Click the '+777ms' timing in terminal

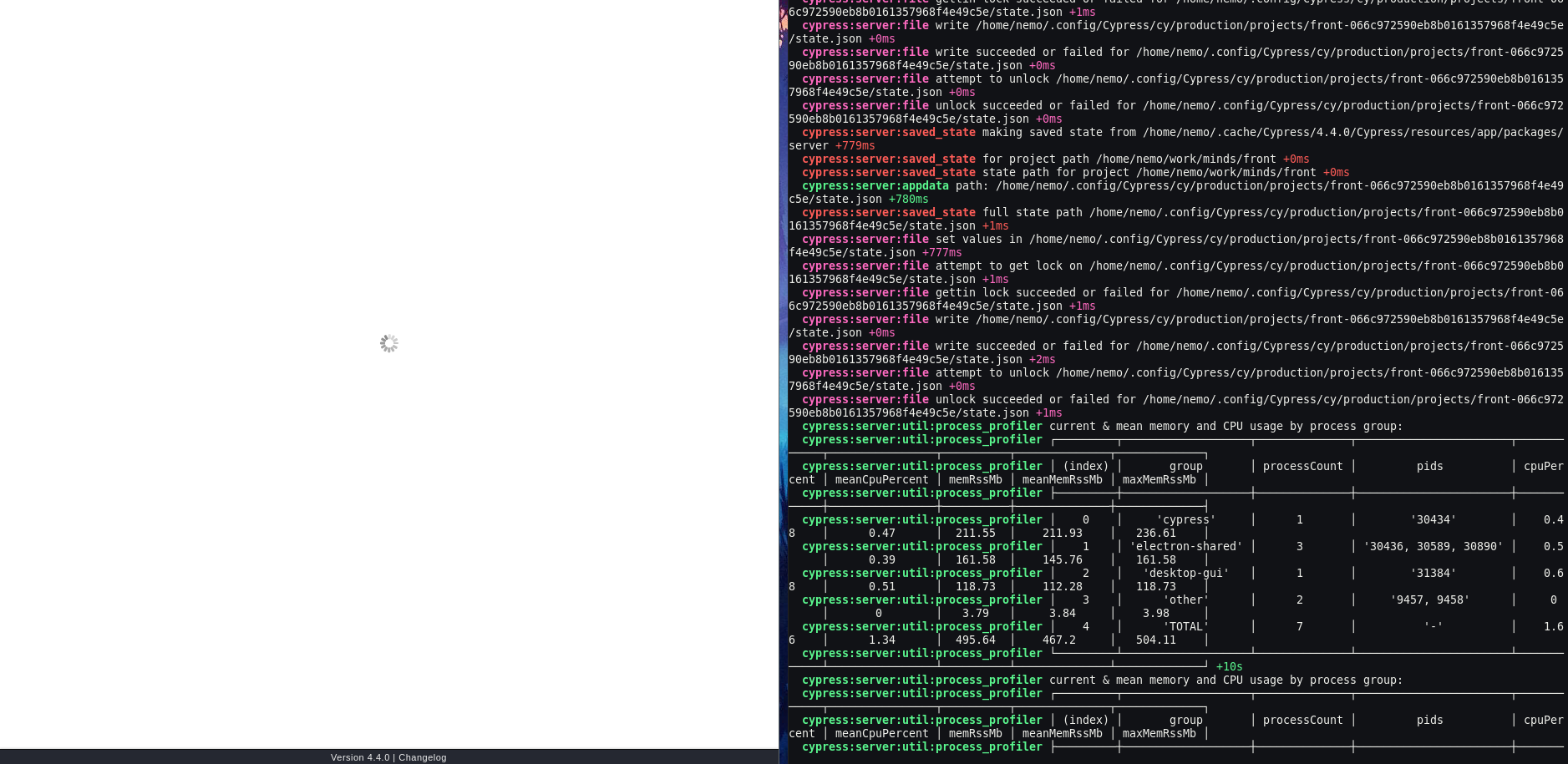point(941,252)
